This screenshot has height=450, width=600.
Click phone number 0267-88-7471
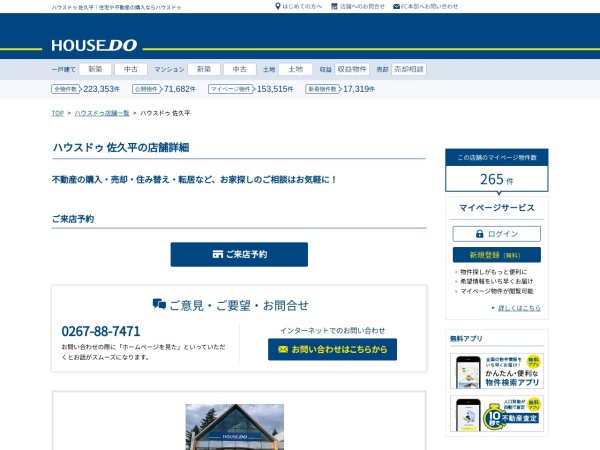click(x=101, y=331)
